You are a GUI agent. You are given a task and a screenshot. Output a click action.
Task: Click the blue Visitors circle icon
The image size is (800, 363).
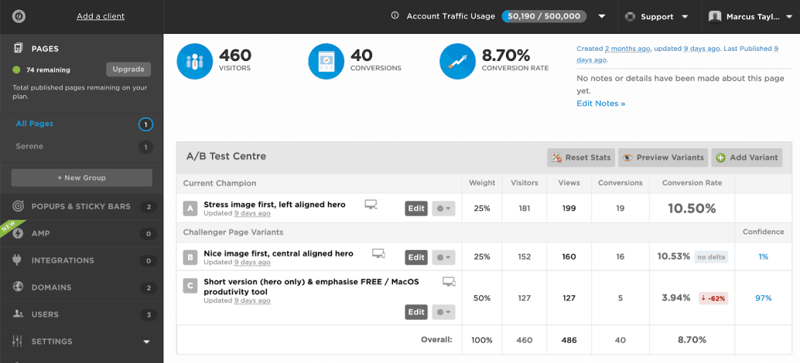194,61
